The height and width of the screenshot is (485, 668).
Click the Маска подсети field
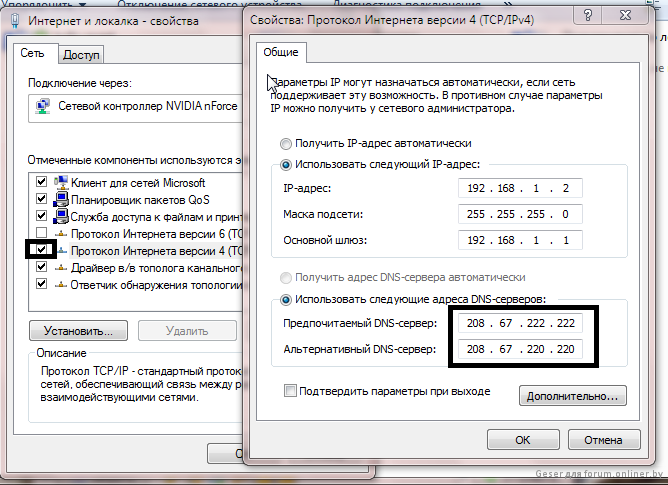point(520,214)
